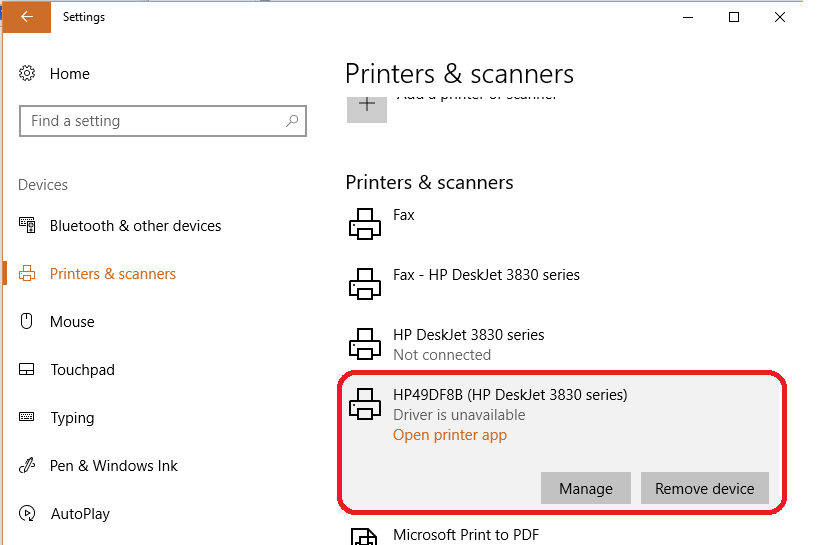Click the Bluetooth & other devices icon

point(28,226)
